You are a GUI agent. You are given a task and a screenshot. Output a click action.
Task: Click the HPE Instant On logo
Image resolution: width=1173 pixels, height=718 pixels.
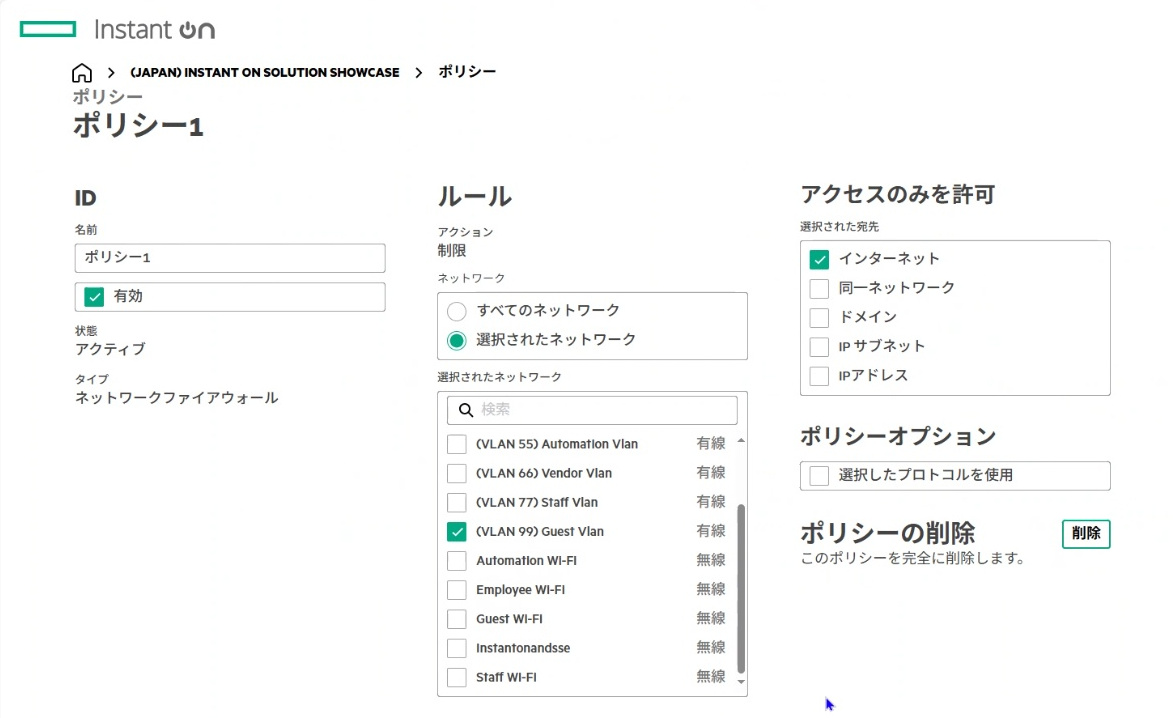118,30
